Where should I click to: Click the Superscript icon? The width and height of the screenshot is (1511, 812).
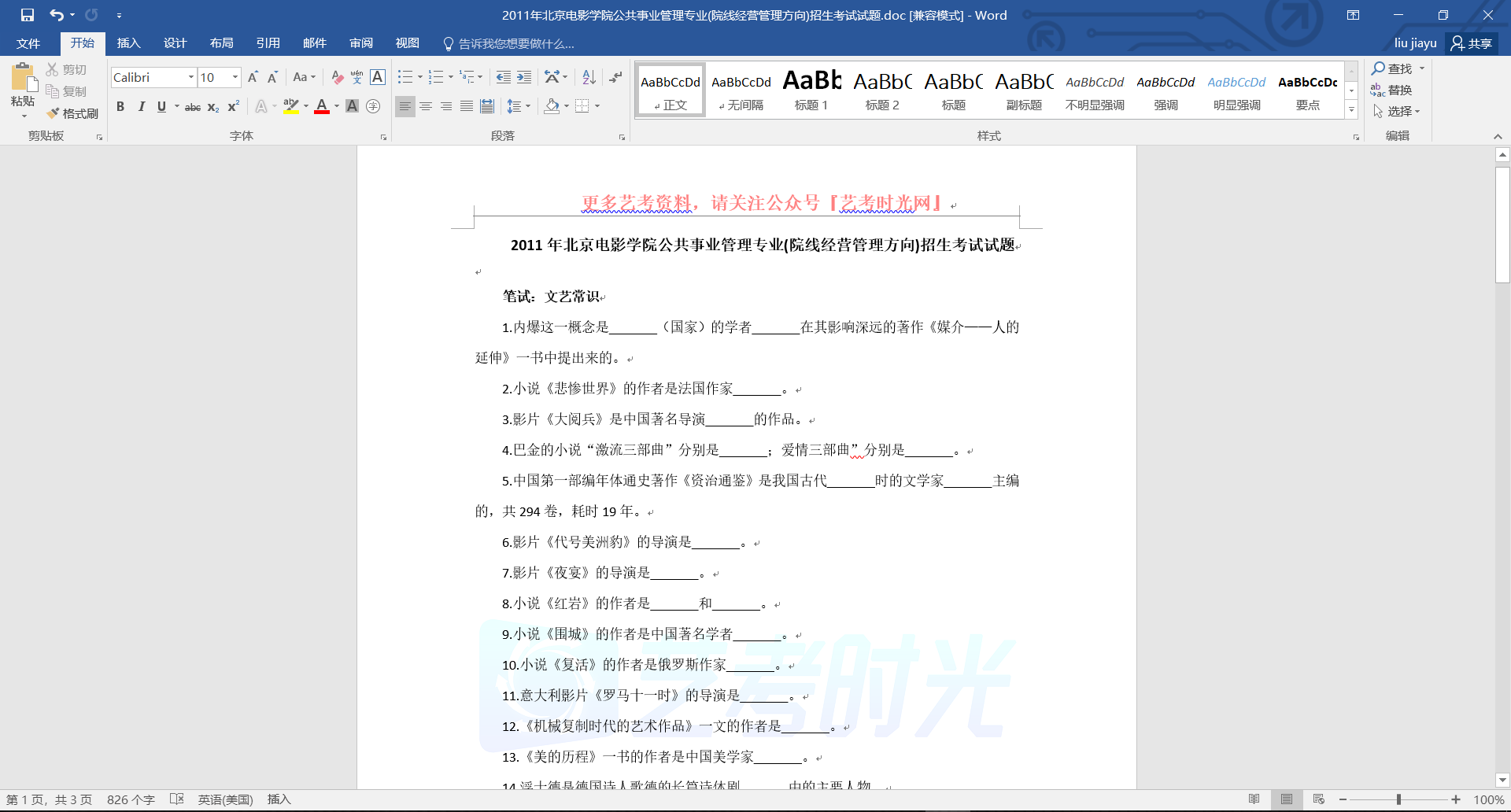[234, 107]
